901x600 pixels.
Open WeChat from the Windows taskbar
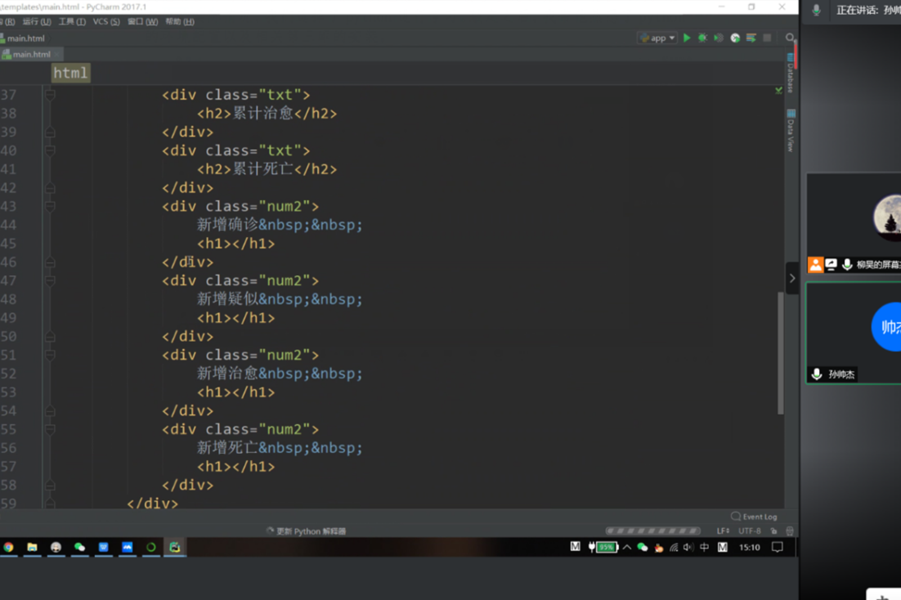80,548
